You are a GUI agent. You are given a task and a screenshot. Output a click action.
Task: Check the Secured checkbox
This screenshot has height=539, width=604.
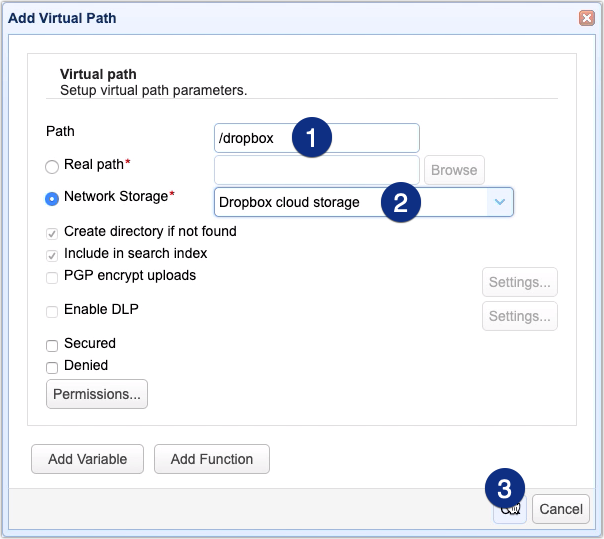[x=52, y=345]
